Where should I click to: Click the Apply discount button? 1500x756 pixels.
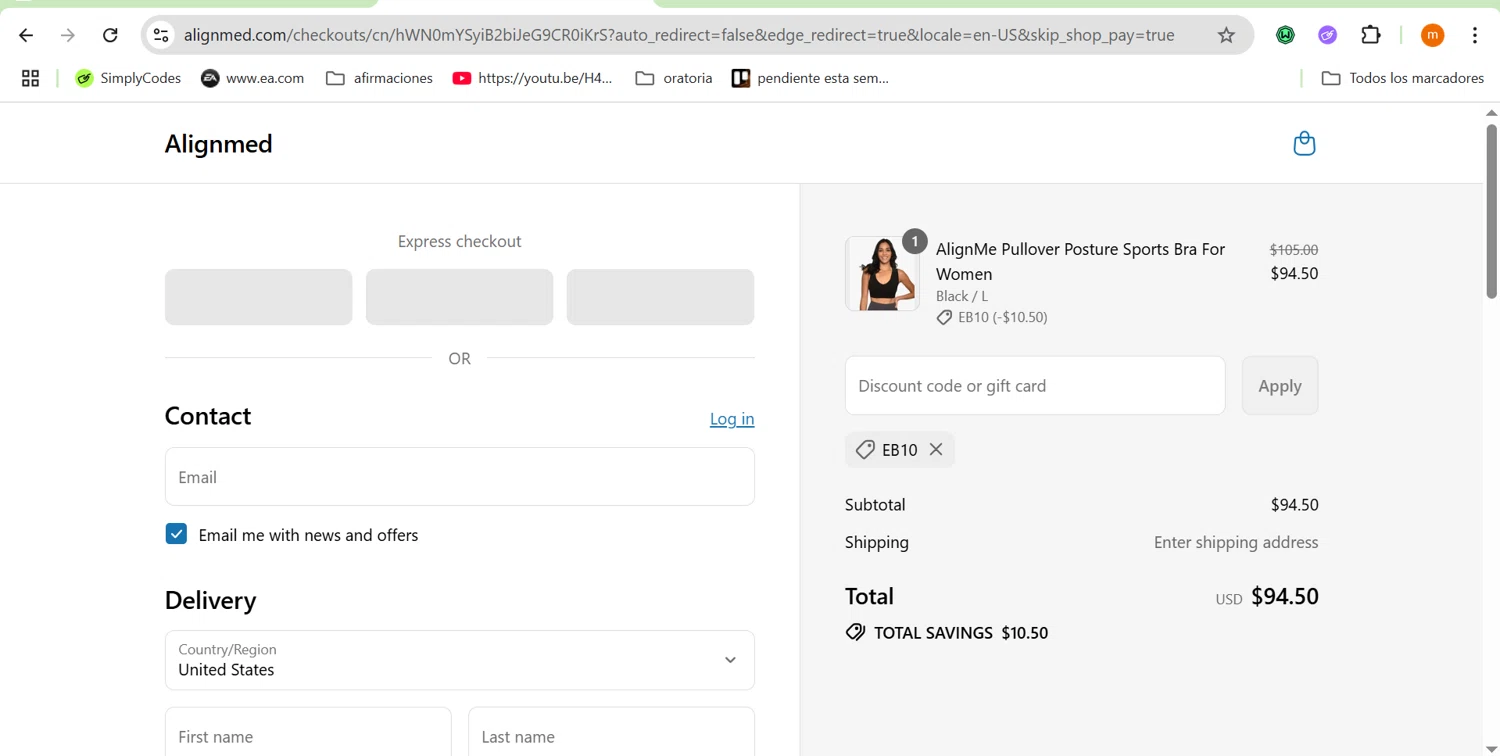[x=1280, y=385]
